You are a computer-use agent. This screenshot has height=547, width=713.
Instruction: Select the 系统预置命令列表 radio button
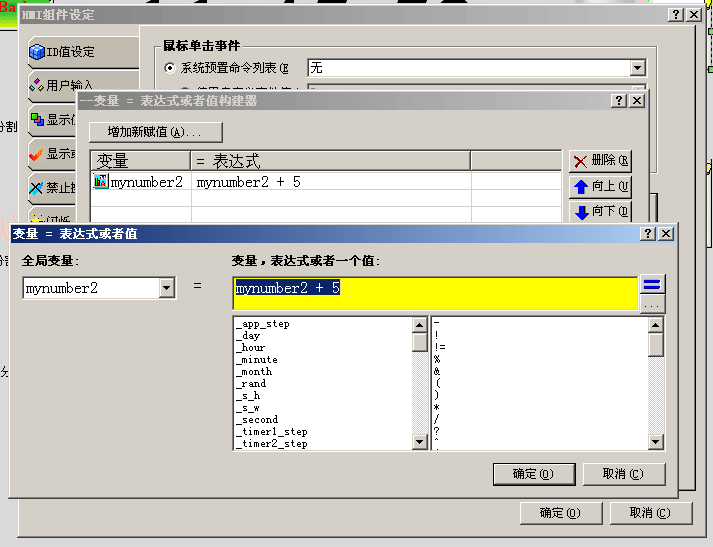170,68
